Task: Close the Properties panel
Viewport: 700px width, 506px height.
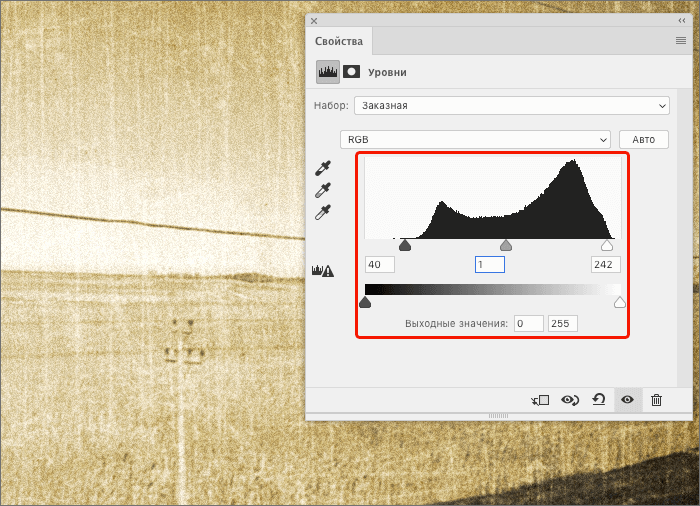Action: pyautogui.click(x=314, y=21)
